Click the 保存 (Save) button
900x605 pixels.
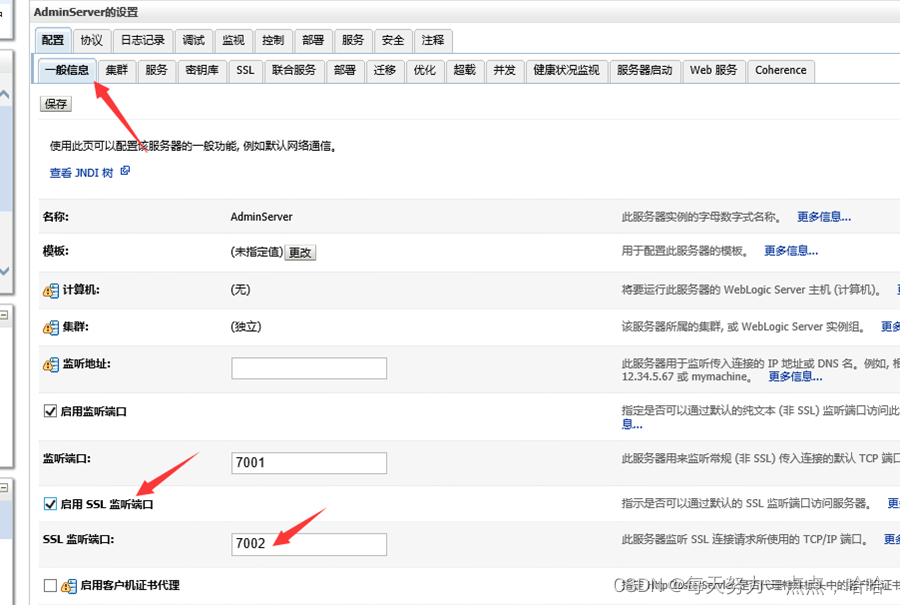[x=55, y=103]
